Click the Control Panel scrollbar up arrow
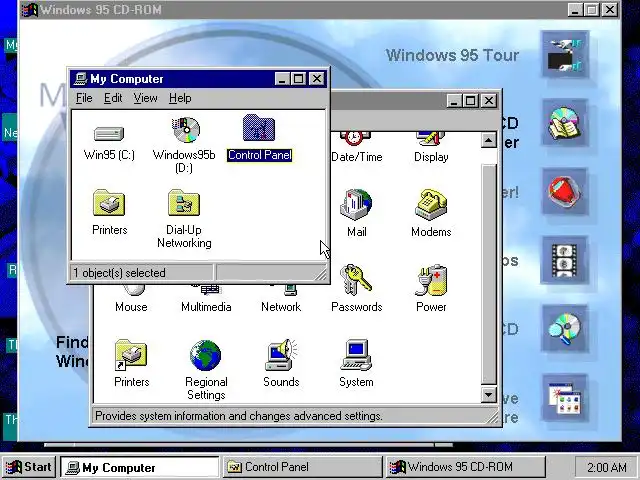This screenshot has width=640, height=480. tap(489, 140)
